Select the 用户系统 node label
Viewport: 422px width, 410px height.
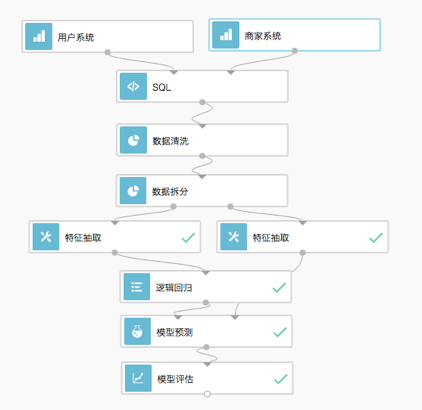coord(76,37)
